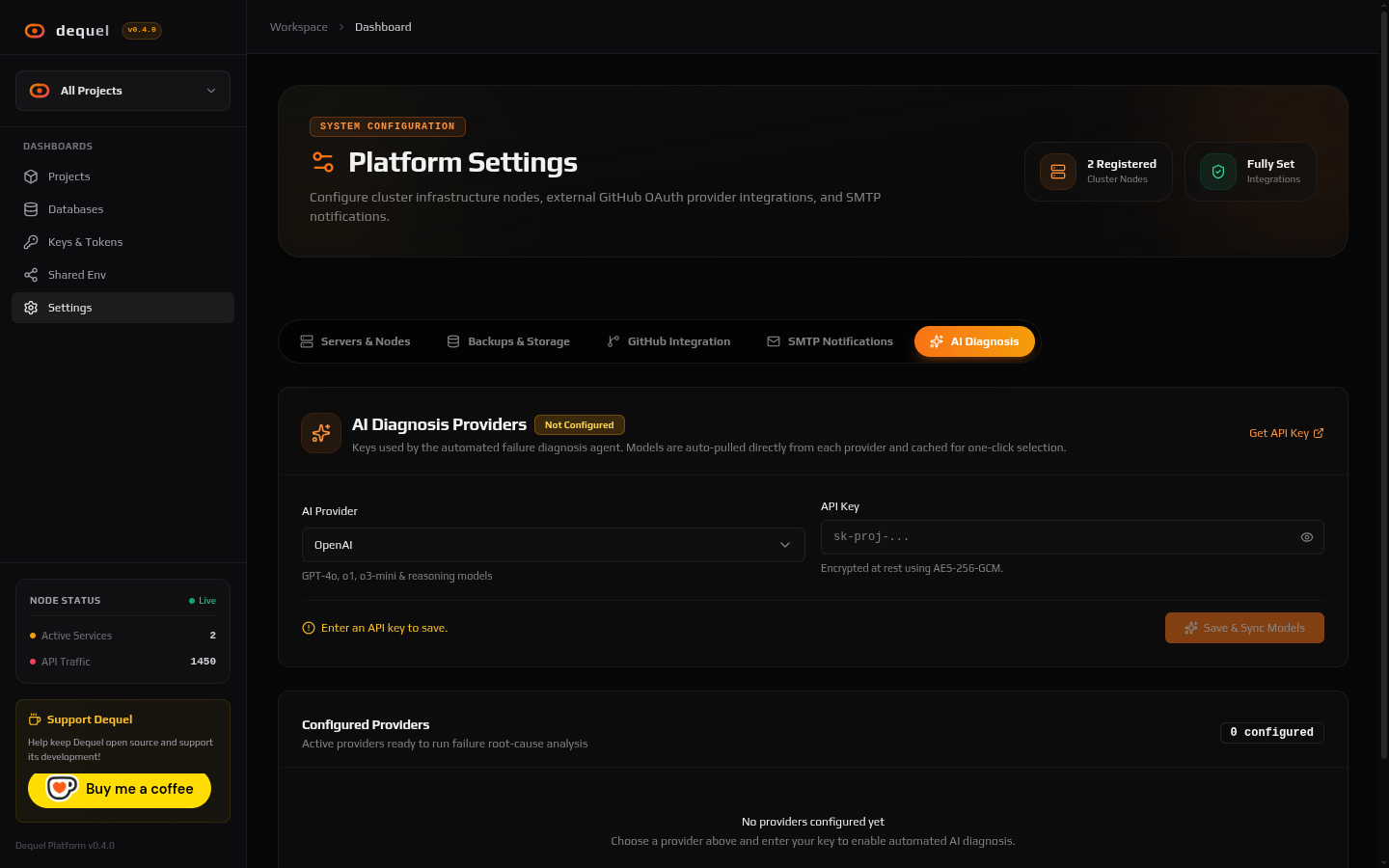Click the Support Dequel coffee cup icon
This screenshot has height=868, width=1389.
pyautogui.click(x=35, y=719)
